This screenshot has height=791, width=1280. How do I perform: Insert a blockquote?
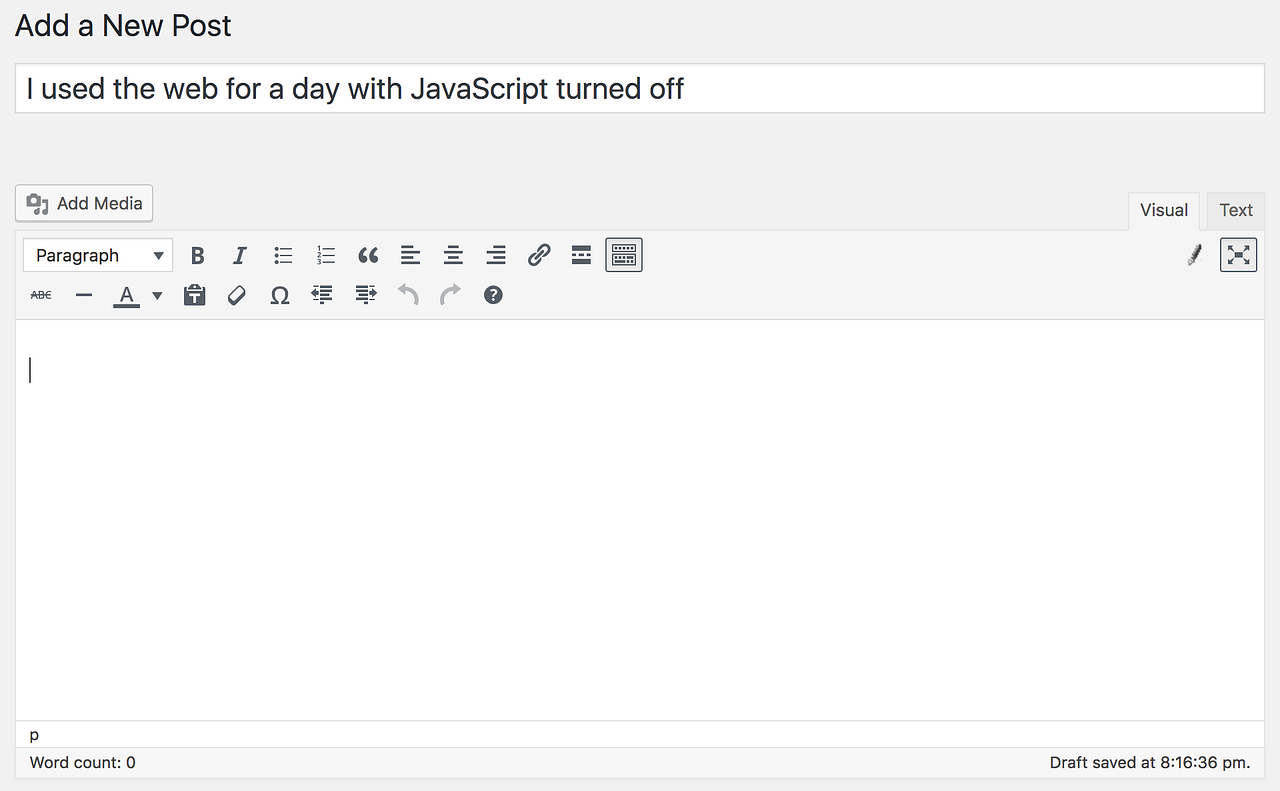[x=367, y=255]
